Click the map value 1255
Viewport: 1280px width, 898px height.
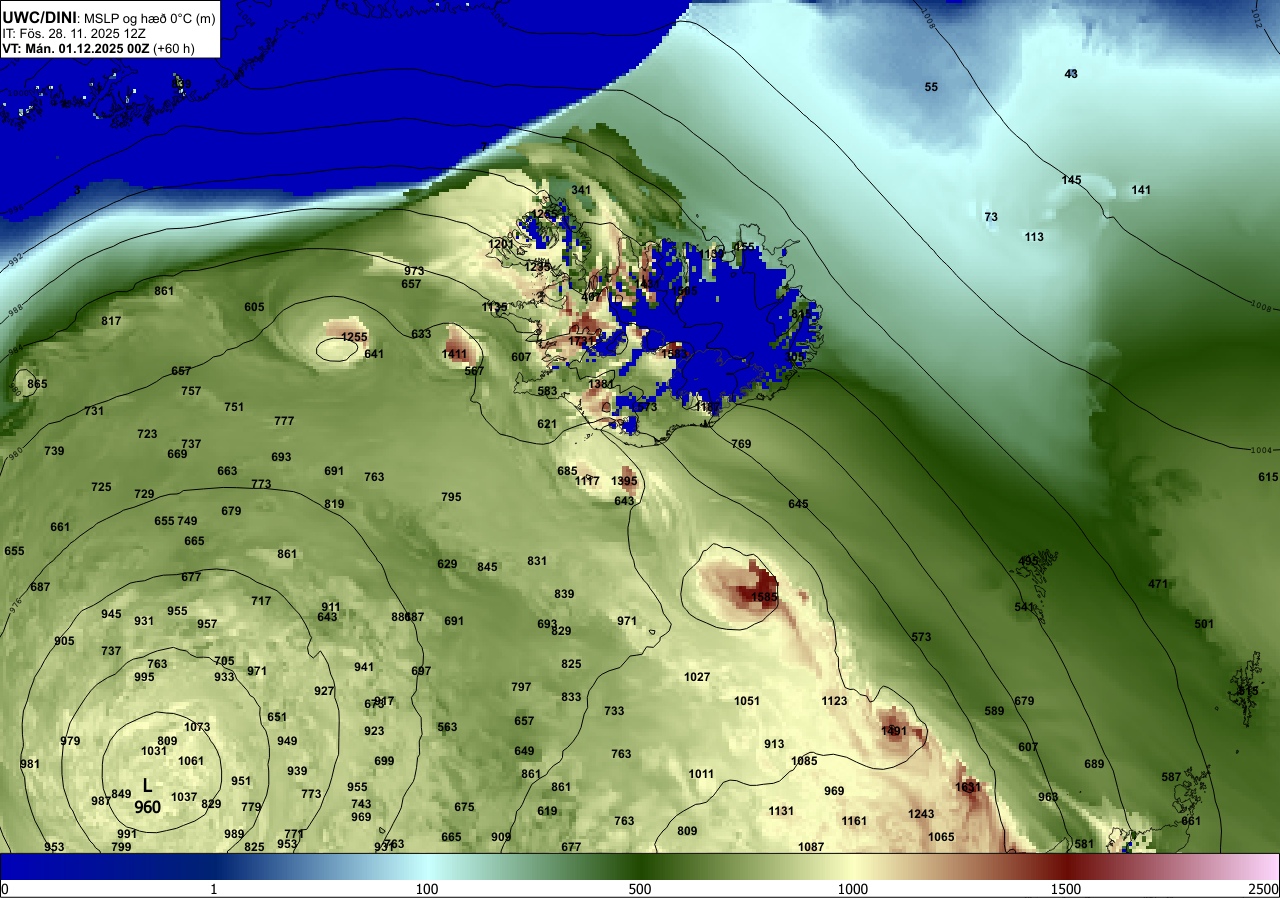(355, 337)
